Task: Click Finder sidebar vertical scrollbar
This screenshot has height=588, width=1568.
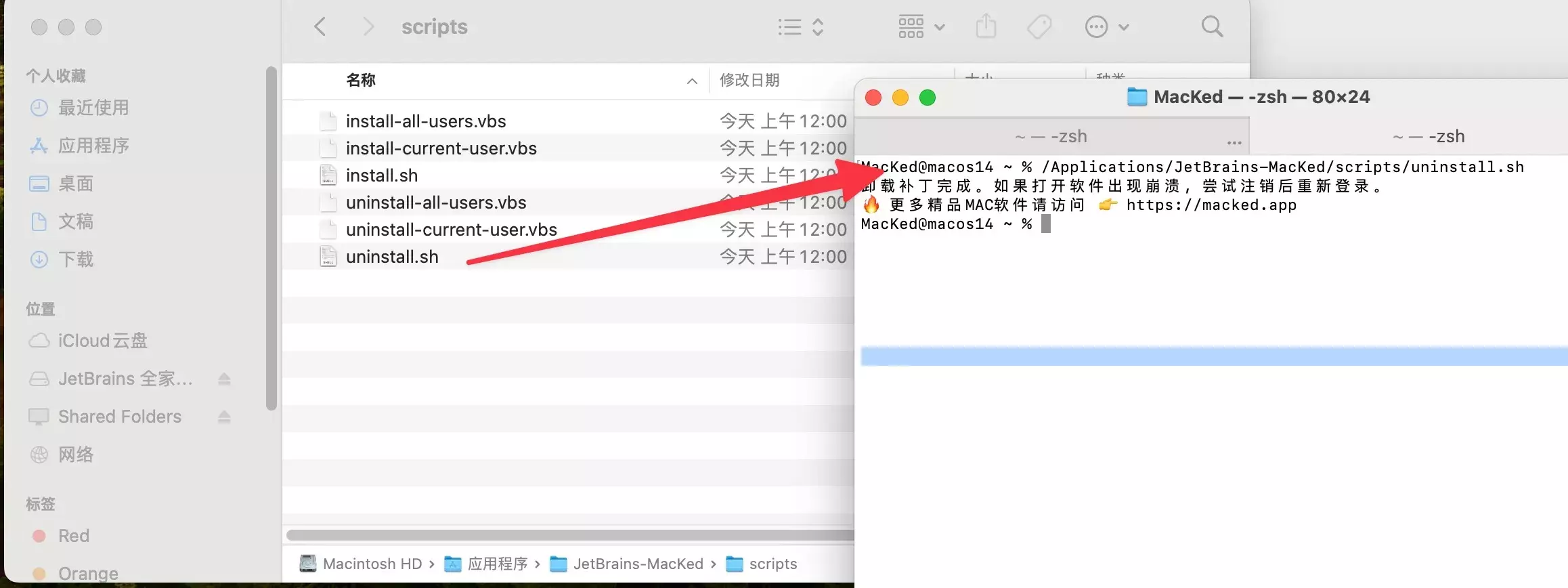Action: 271,238
